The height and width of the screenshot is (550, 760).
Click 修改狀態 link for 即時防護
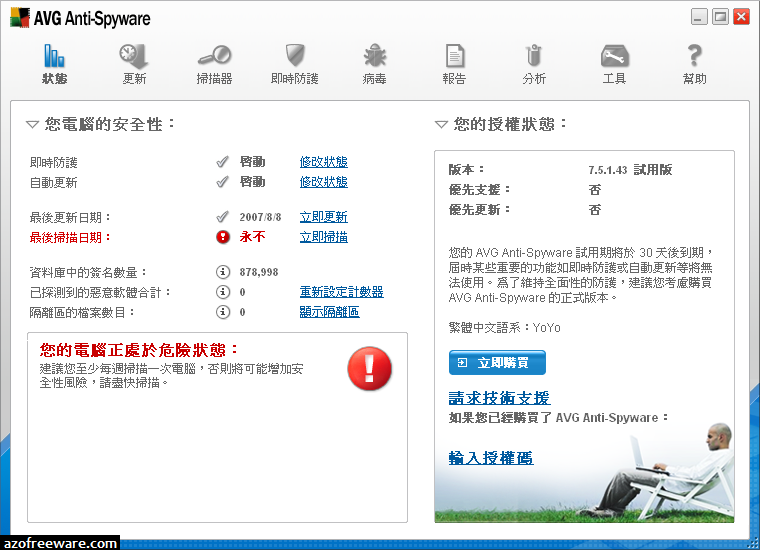coord(323,162)
